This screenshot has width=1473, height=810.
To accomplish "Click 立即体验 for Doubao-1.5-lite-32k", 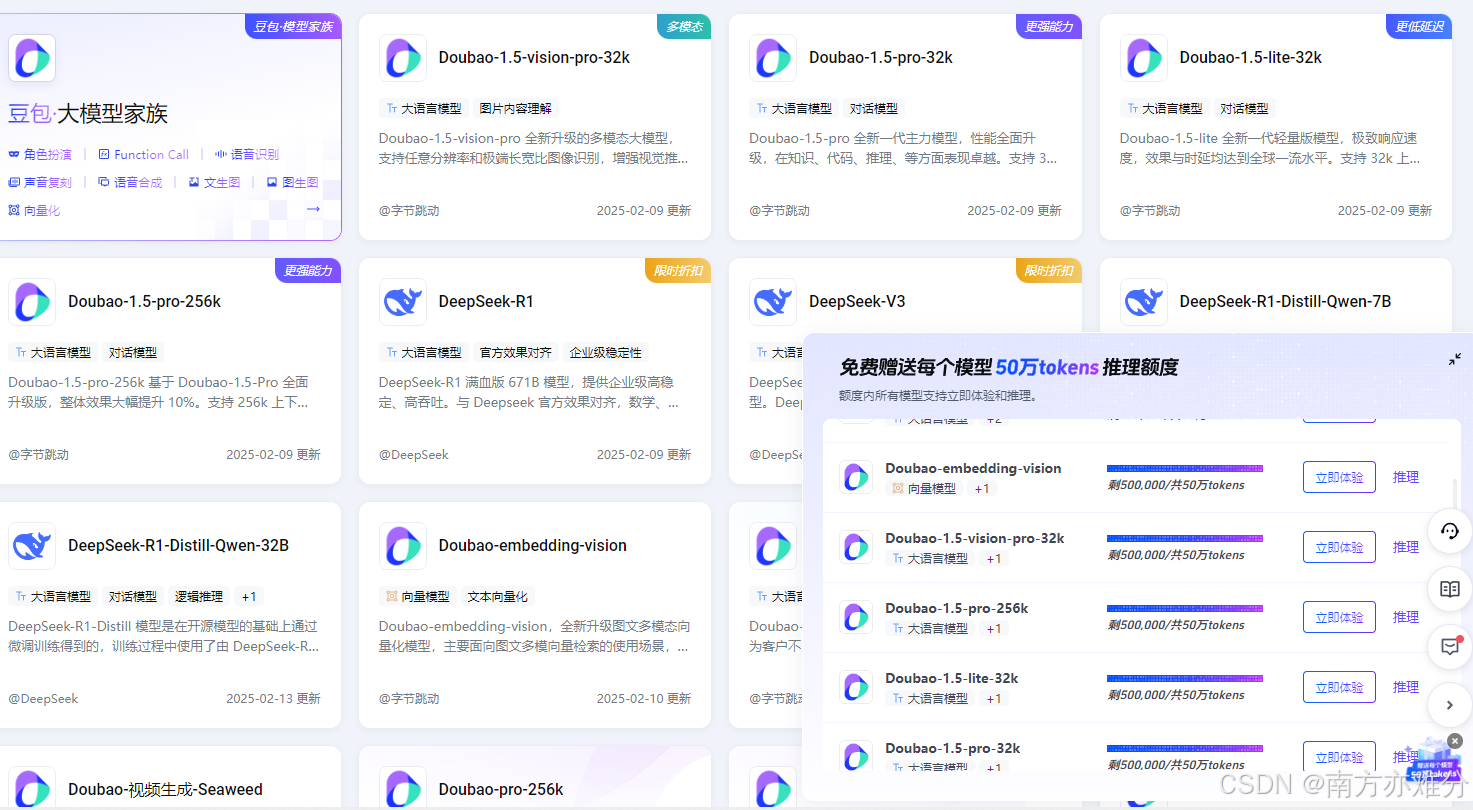I will (1339, 687).
